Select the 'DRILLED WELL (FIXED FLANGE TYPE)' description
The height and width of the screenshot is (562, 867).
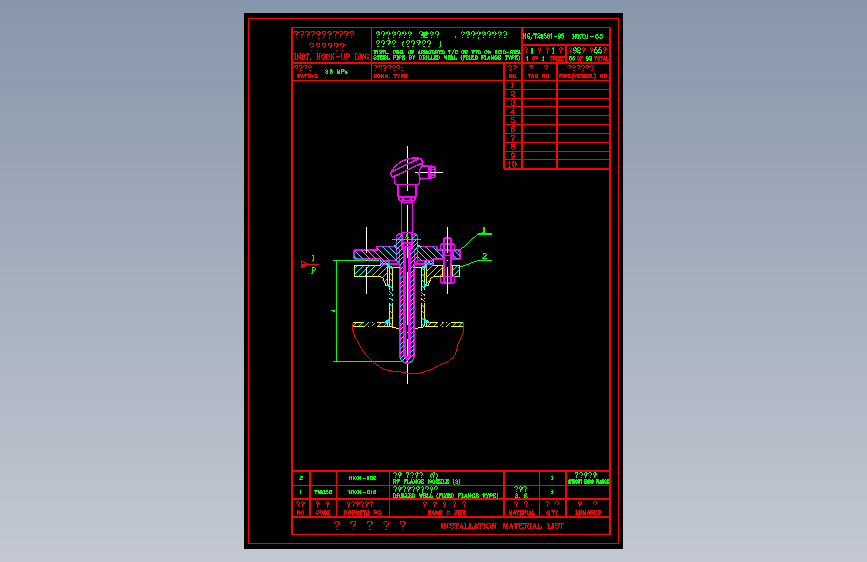coord(446,496)
